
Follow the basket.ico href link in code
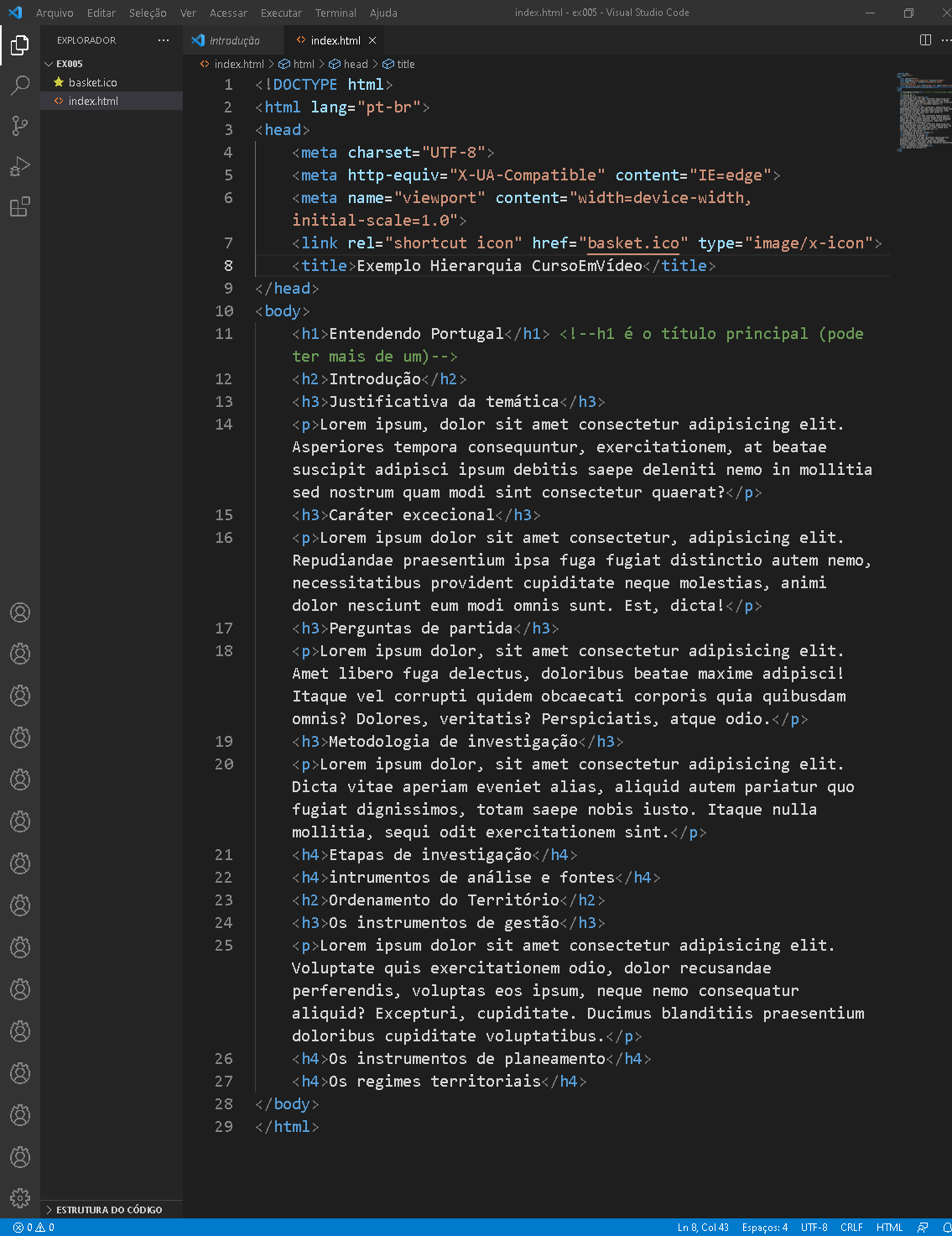point(633,243)
